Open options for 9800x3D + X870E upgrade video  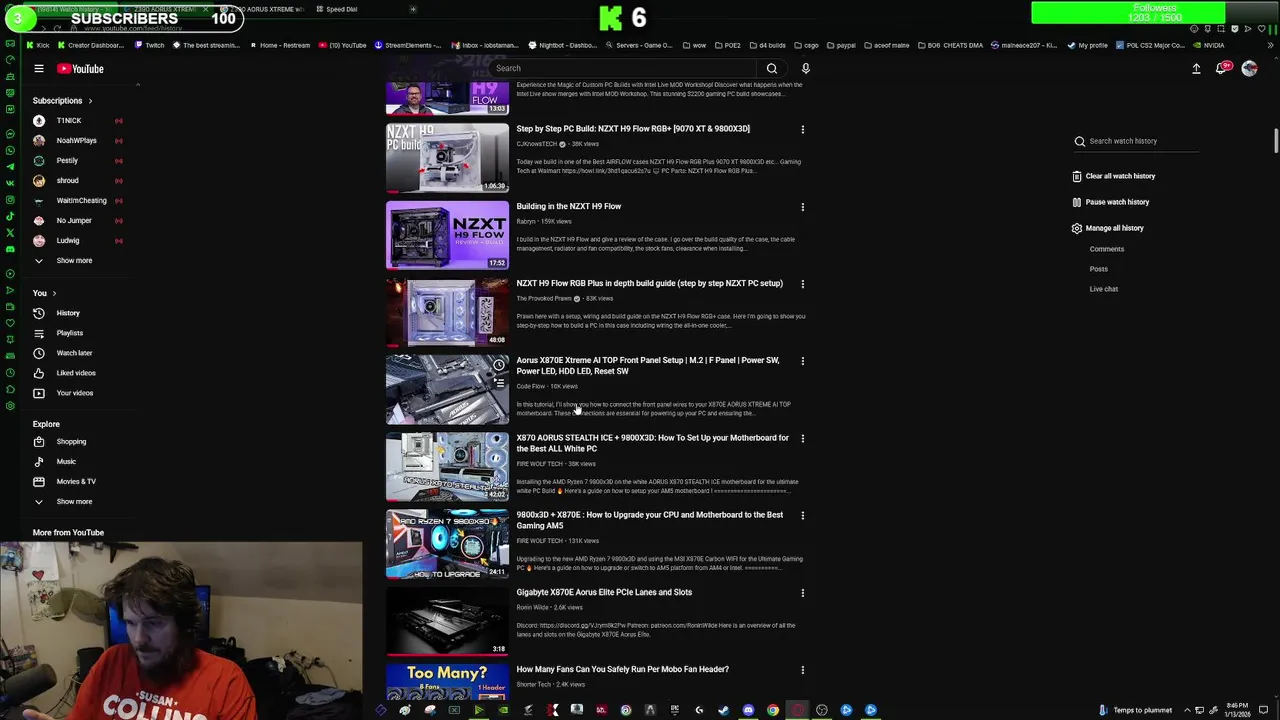click(x=802, y=516)
